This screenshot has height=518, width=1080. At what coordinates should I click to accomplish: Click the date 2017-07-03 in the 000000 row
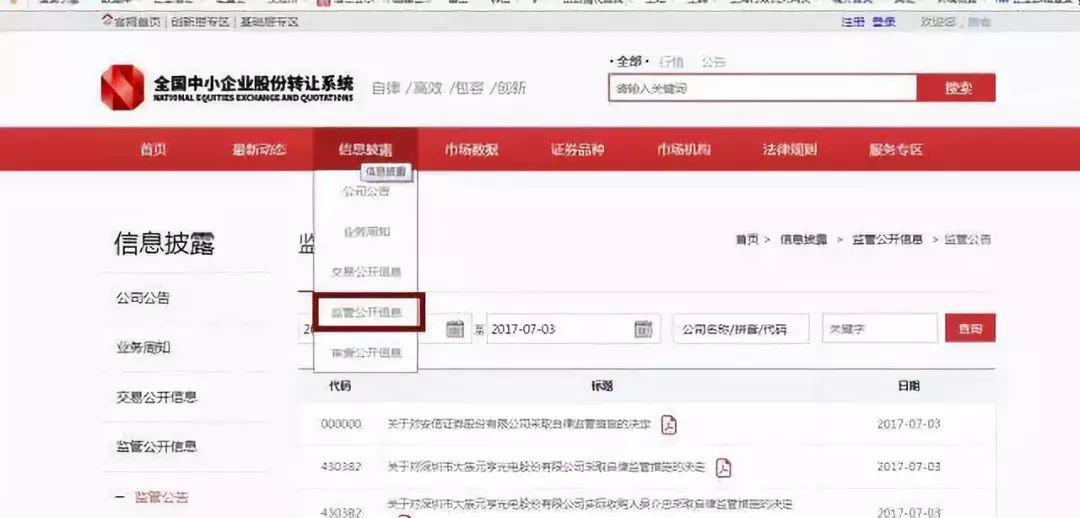pos(908,424)
